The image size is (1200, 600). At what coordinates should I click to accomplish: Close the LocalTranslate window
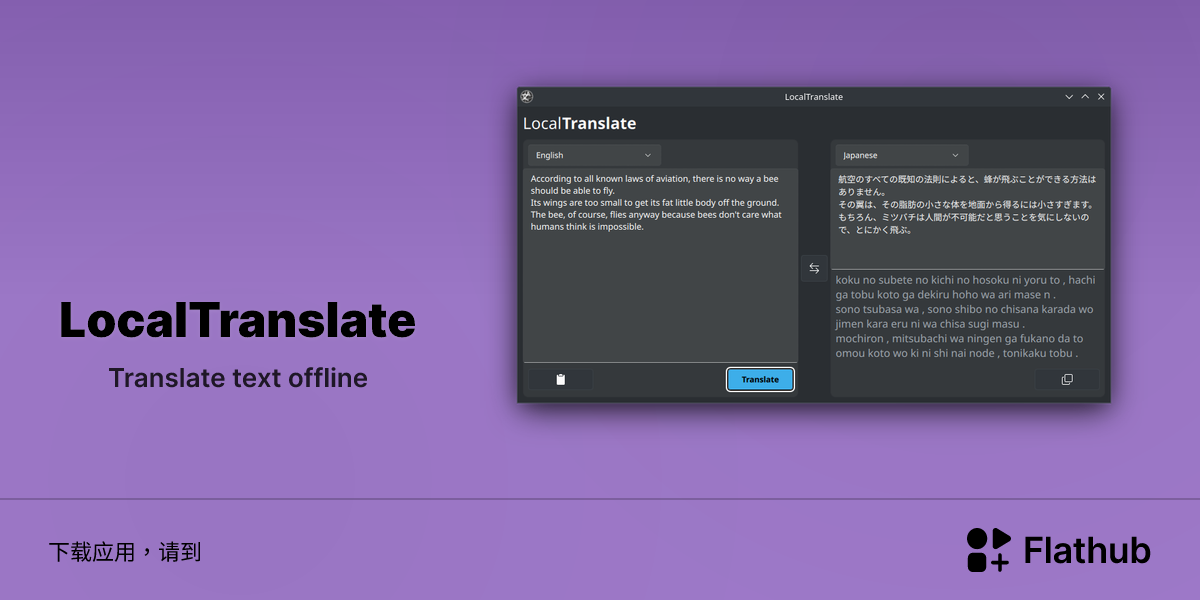pos(1101,97)
